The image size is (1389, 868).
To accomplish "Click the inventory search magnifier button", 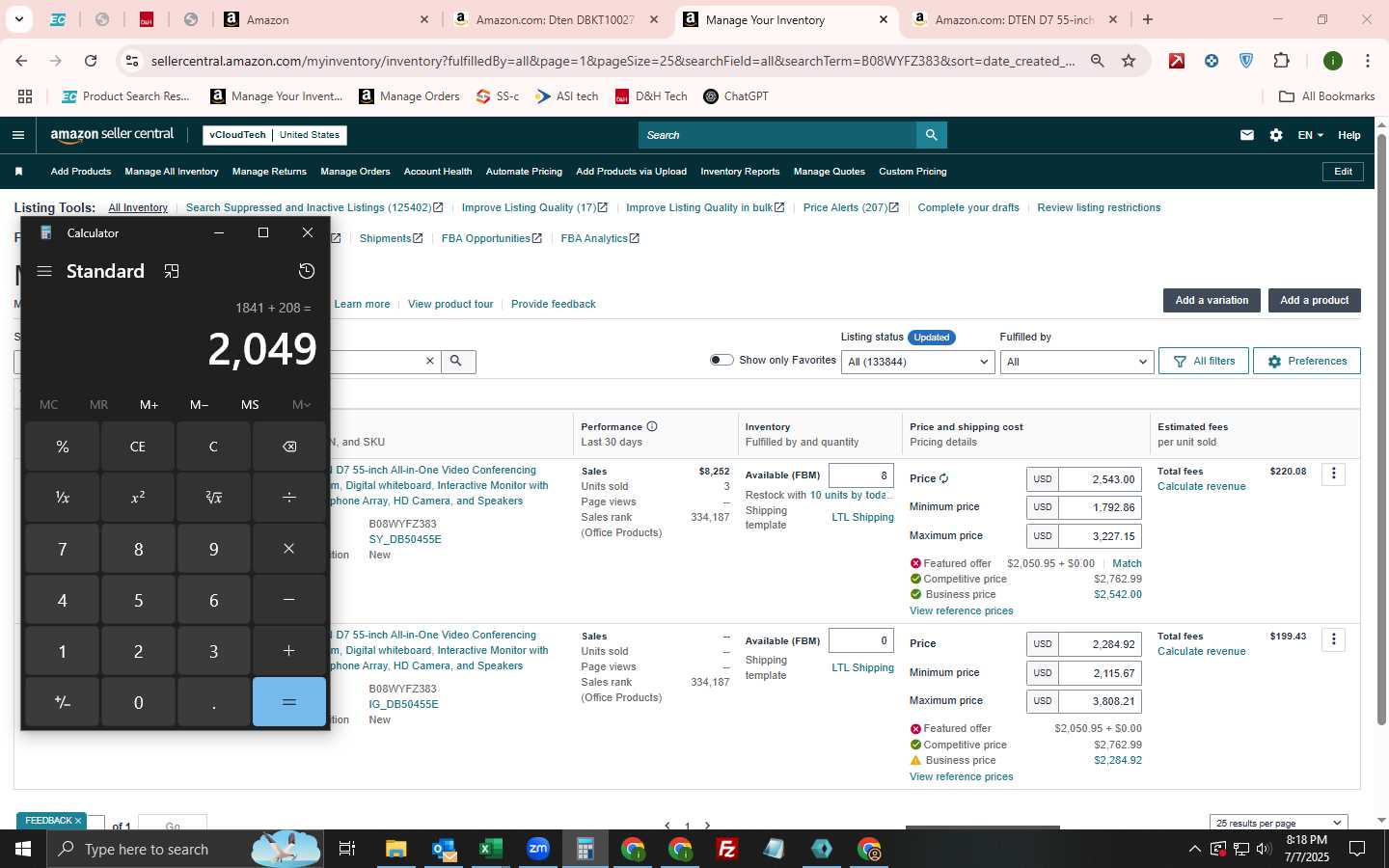I will coord(456,361).
